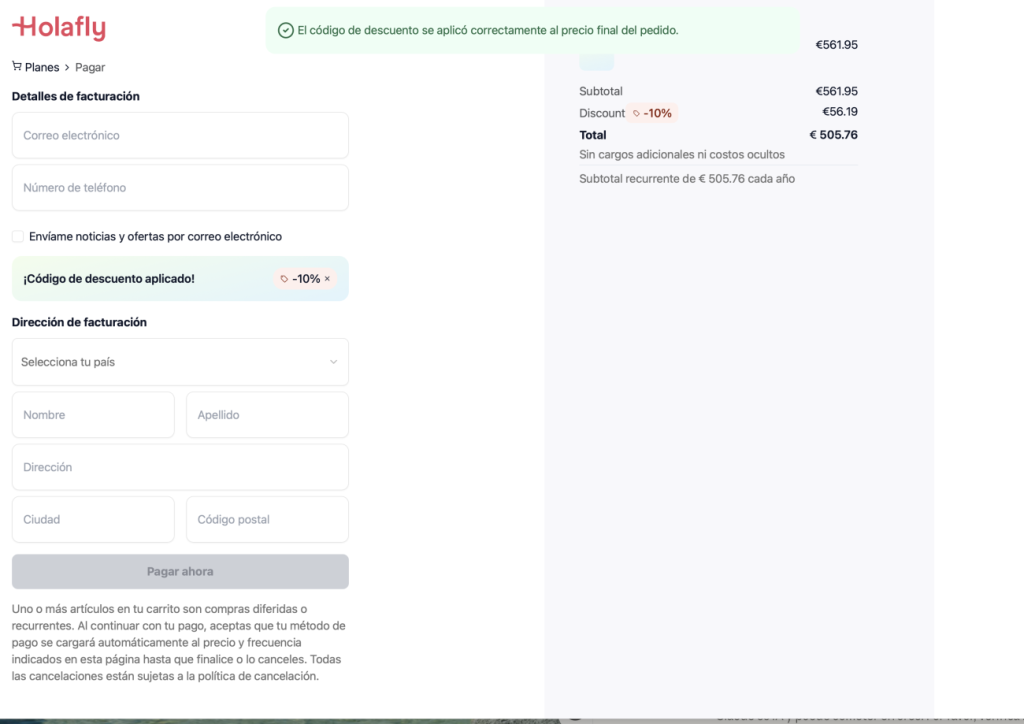Viewport: 1024px width, 724px height.
Task: Expand the country selector chevron
Action: [334, 361]
